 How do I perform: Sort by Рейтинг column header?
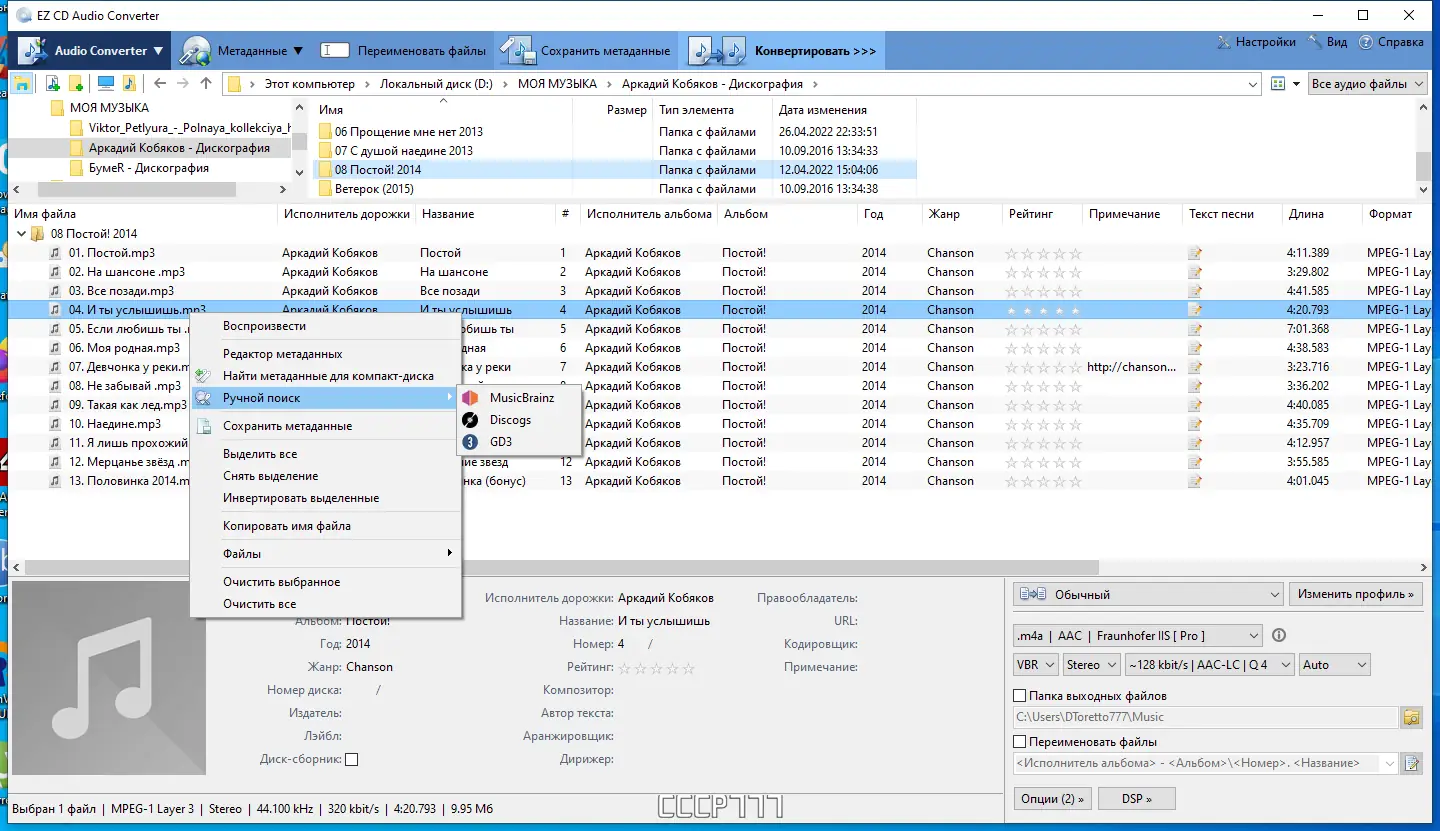(1030, 214)
